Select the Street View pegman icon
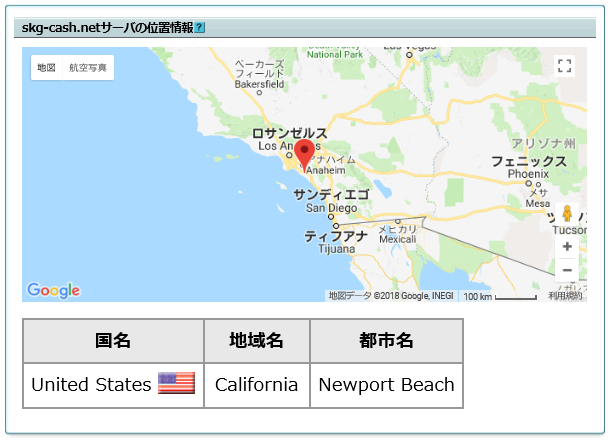The width and height of the screenshot is (611, 441). [567, 213]
